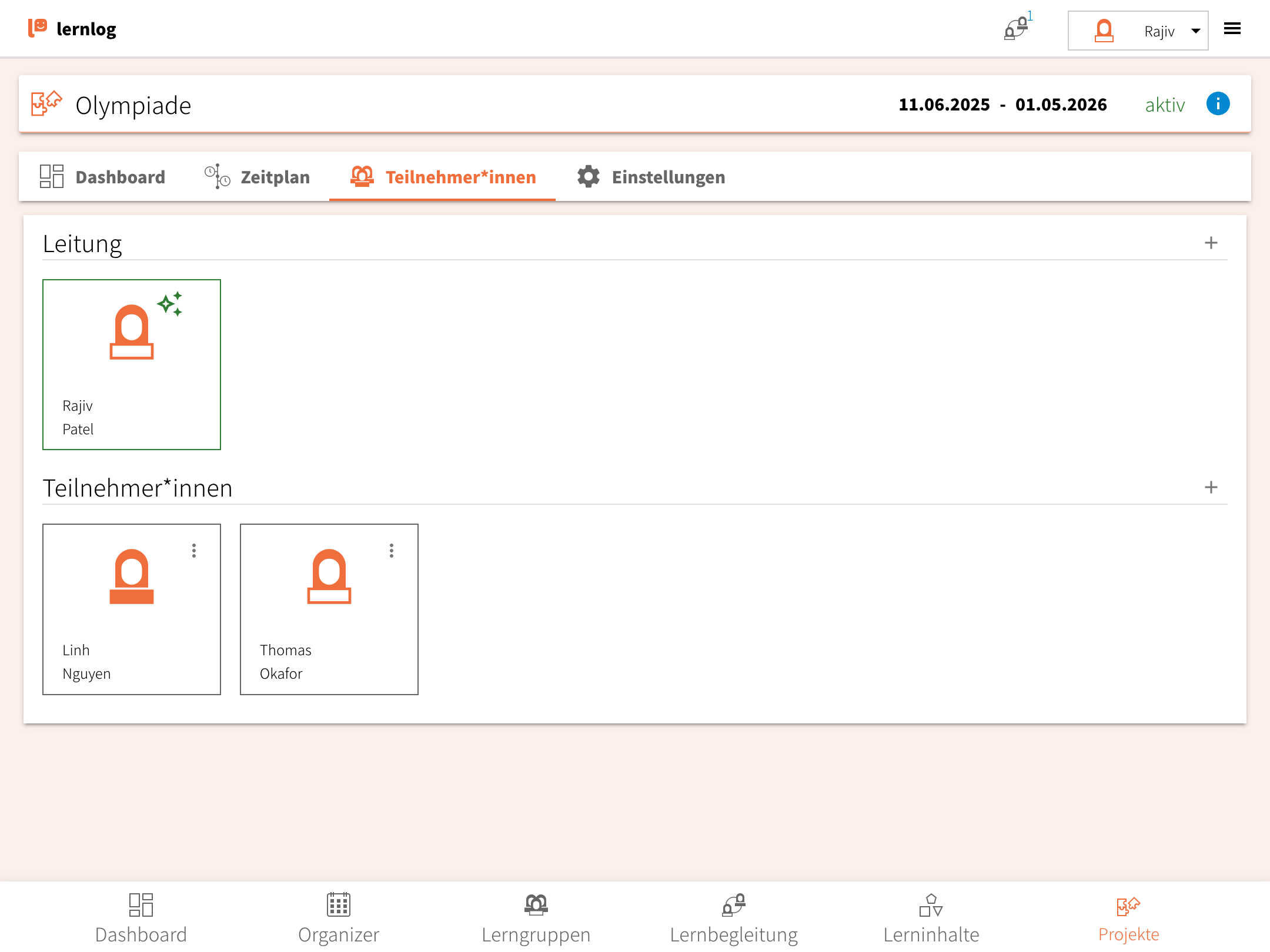Add a new Teilnehmer*in with plus icon

(x=1211, y=487)
